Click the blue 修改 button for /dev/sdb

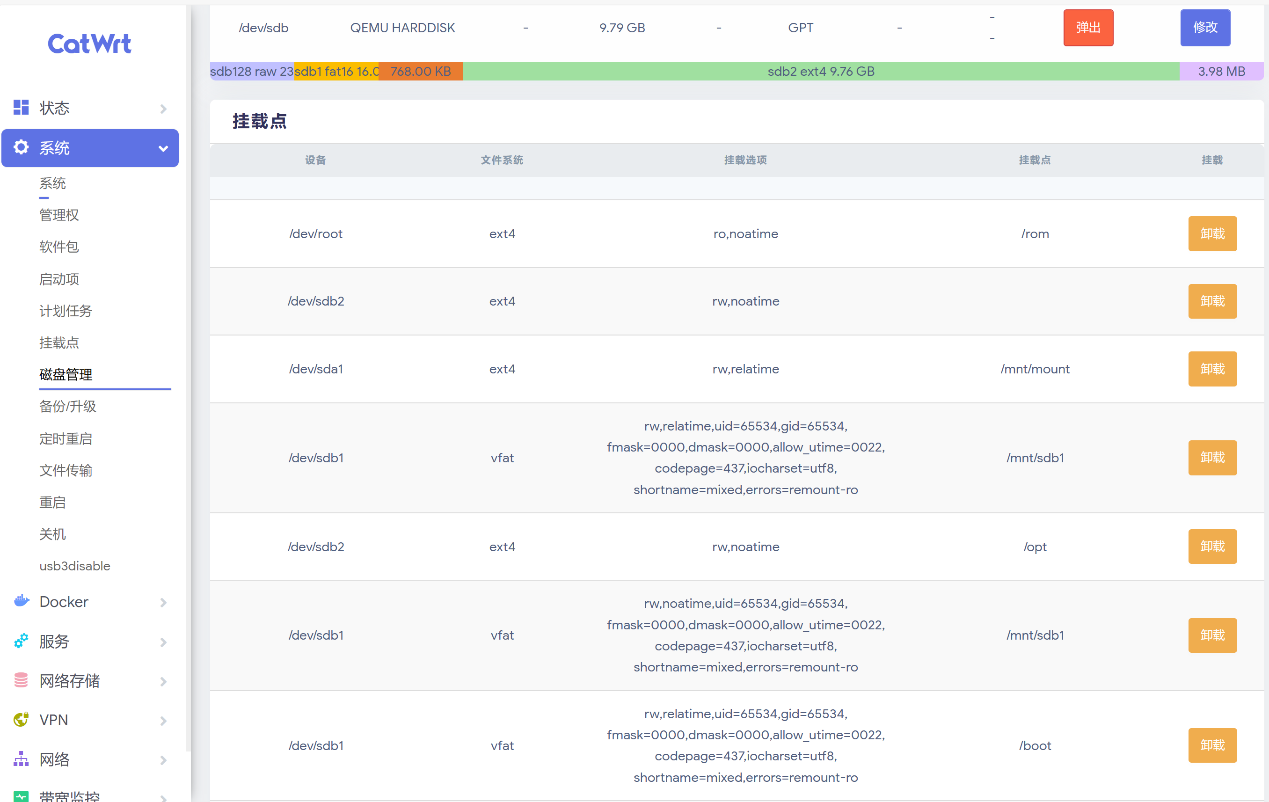(1205, 28)
